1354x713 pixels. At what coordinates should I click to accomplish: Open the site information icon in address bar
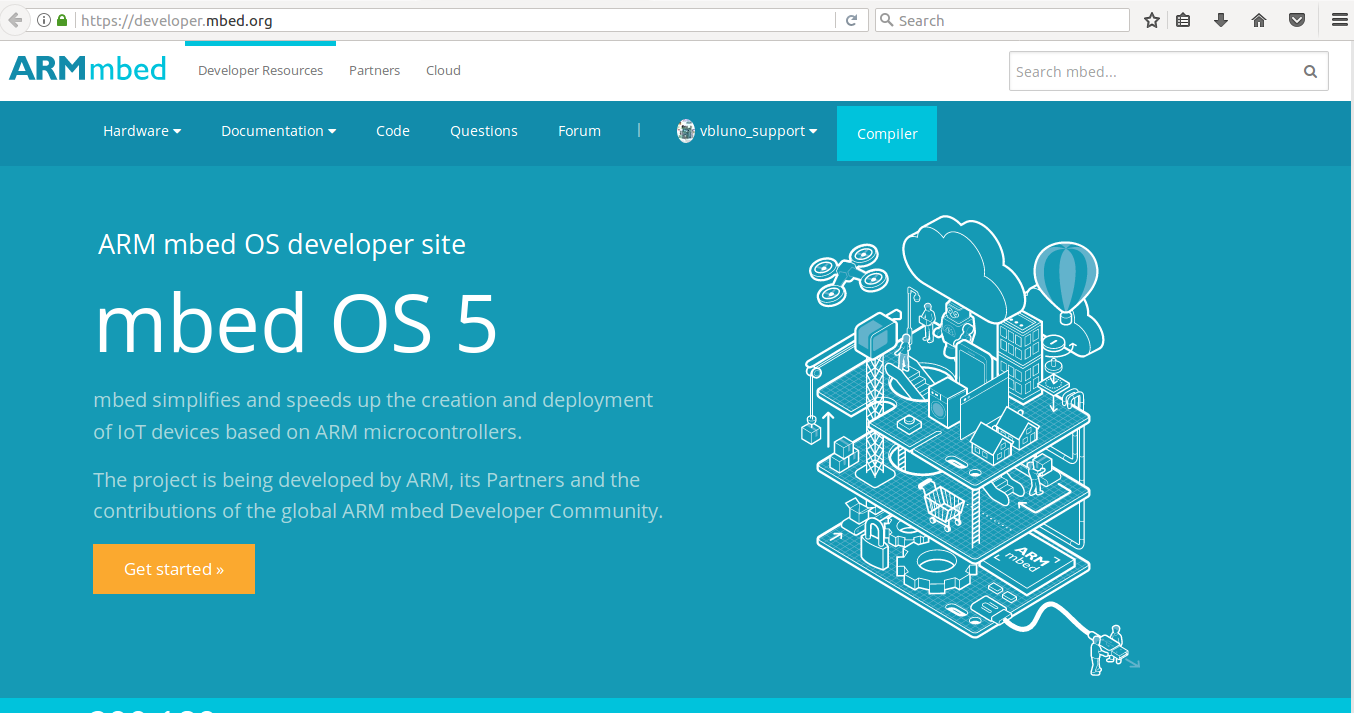pos(44,20)
